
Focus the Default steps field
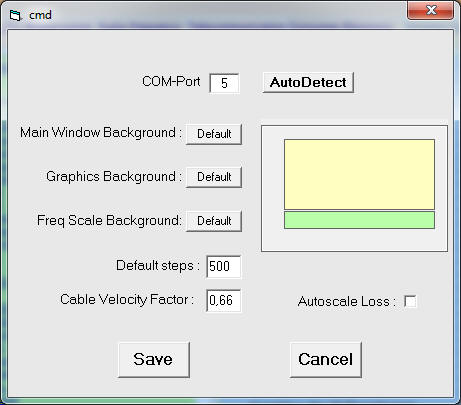(223, 266)
